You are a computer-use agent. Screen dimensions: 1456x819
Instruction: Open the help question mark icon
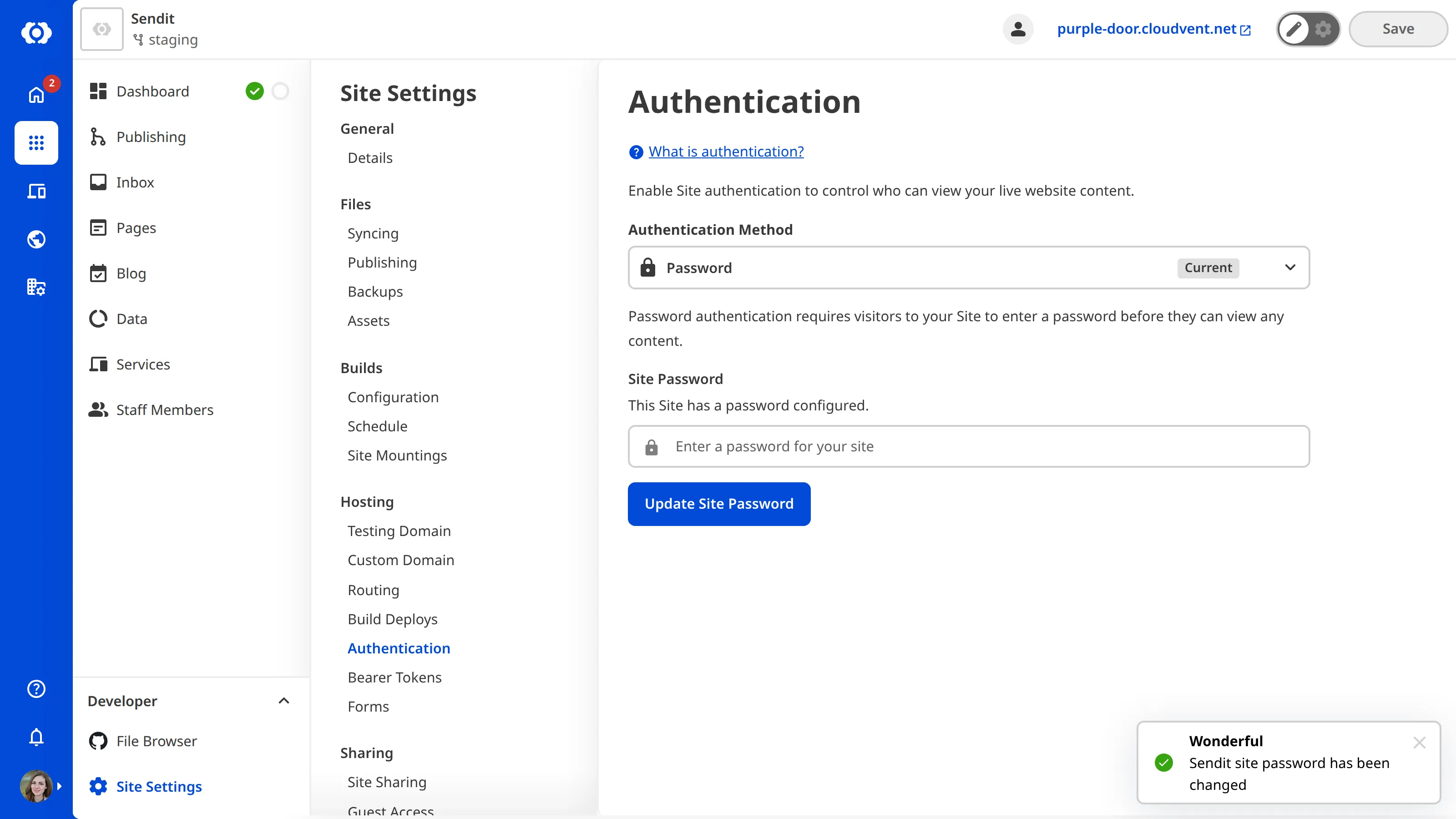[x=36, y=688]
